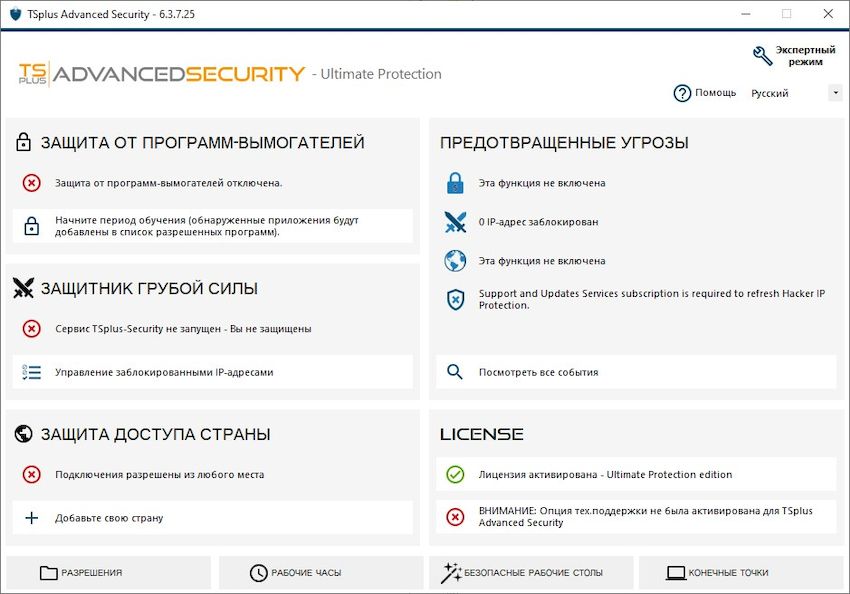Minimize the TSplus window
The width and height of the screenshot is (850, 594).
746,14
